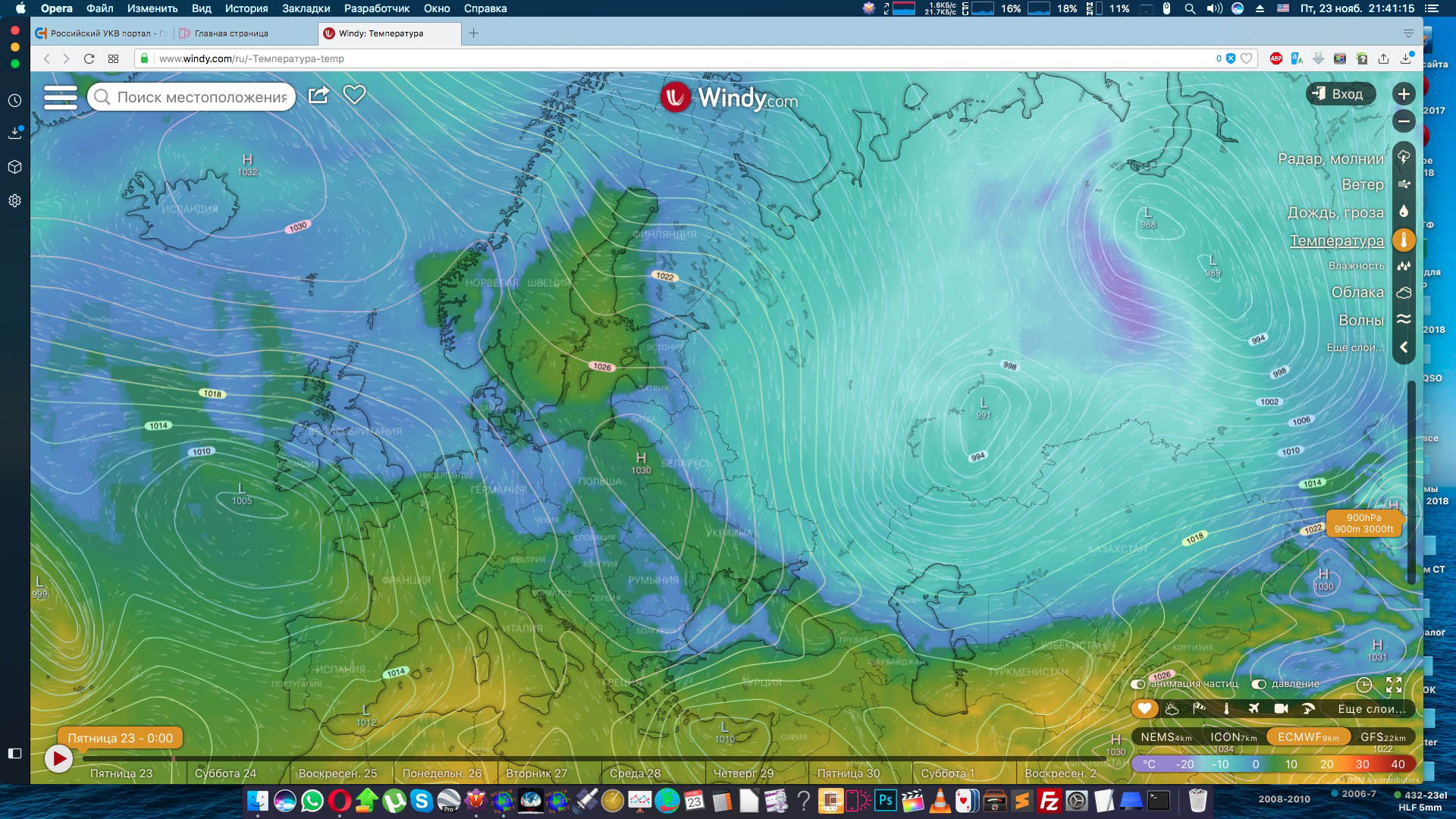Expand Еще слои in the bottom toolbar

[x=1370, y=709]
